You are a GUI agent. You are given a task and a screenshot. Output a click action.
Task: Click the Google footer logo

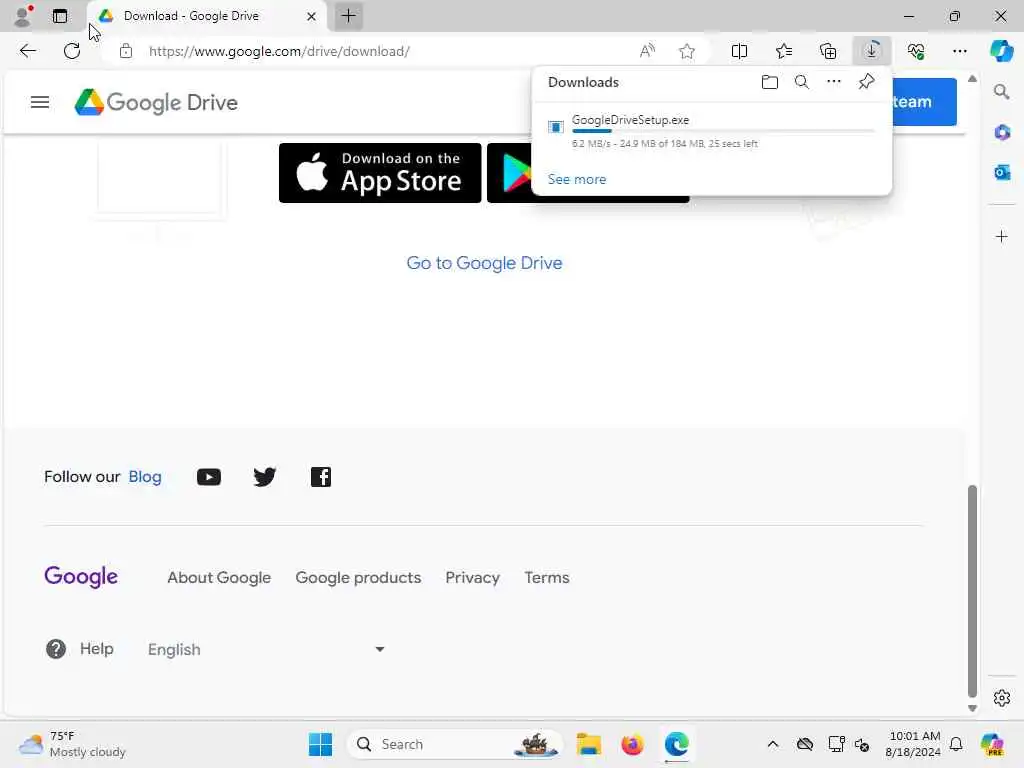pyautogui.click(x=81, y=577)
